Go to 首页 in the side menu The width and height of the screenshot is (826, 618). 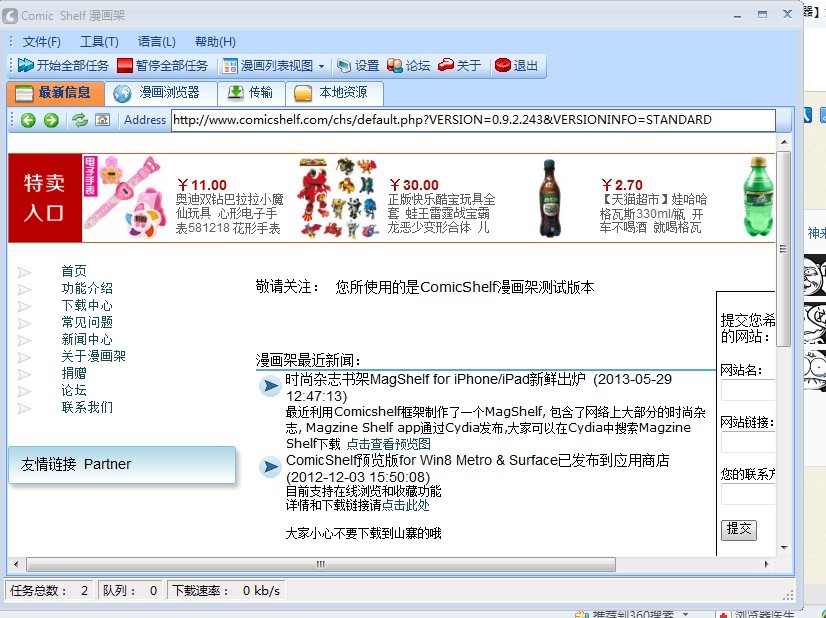74,271
